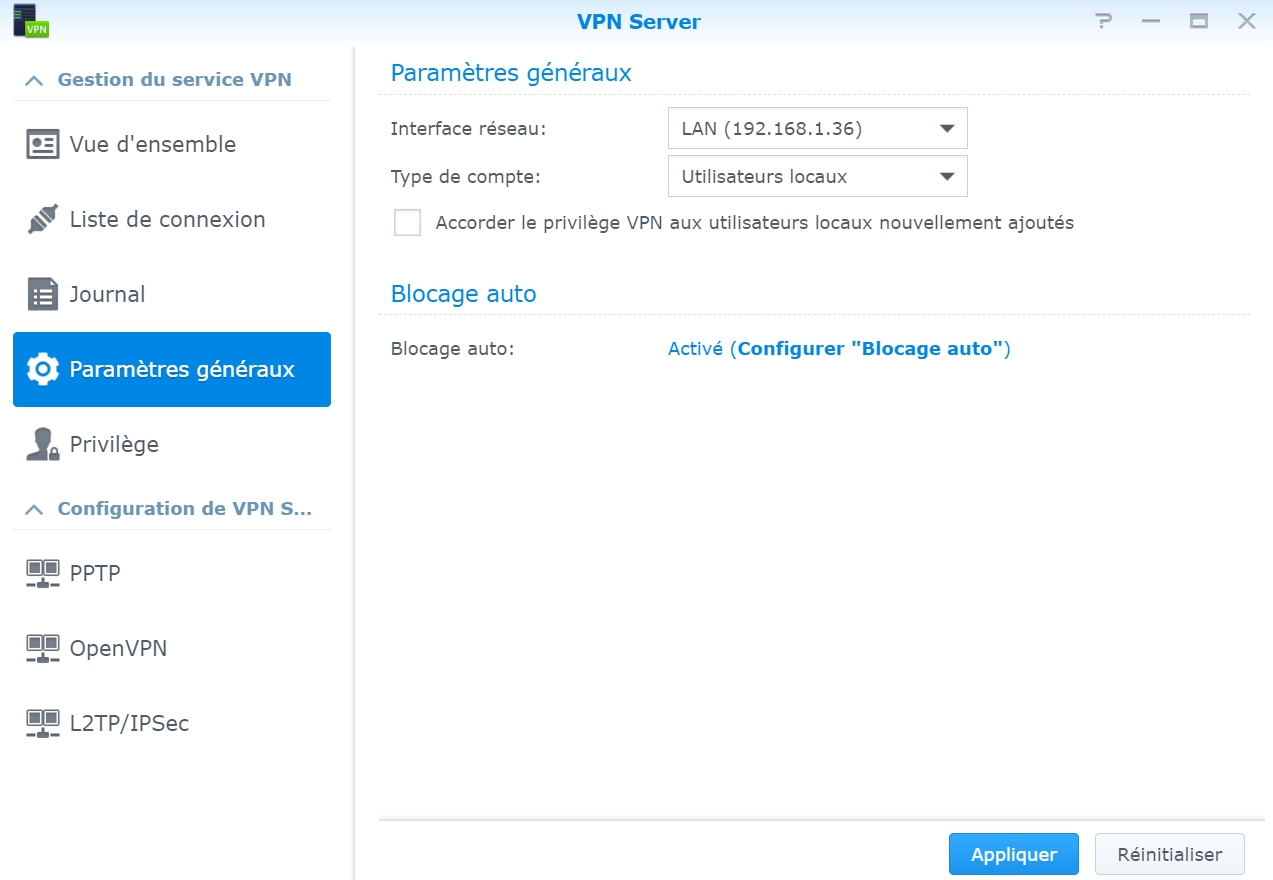The image size is (1273, 880).
Task: Open OpenVPN configuration
Action: [172, 649]
